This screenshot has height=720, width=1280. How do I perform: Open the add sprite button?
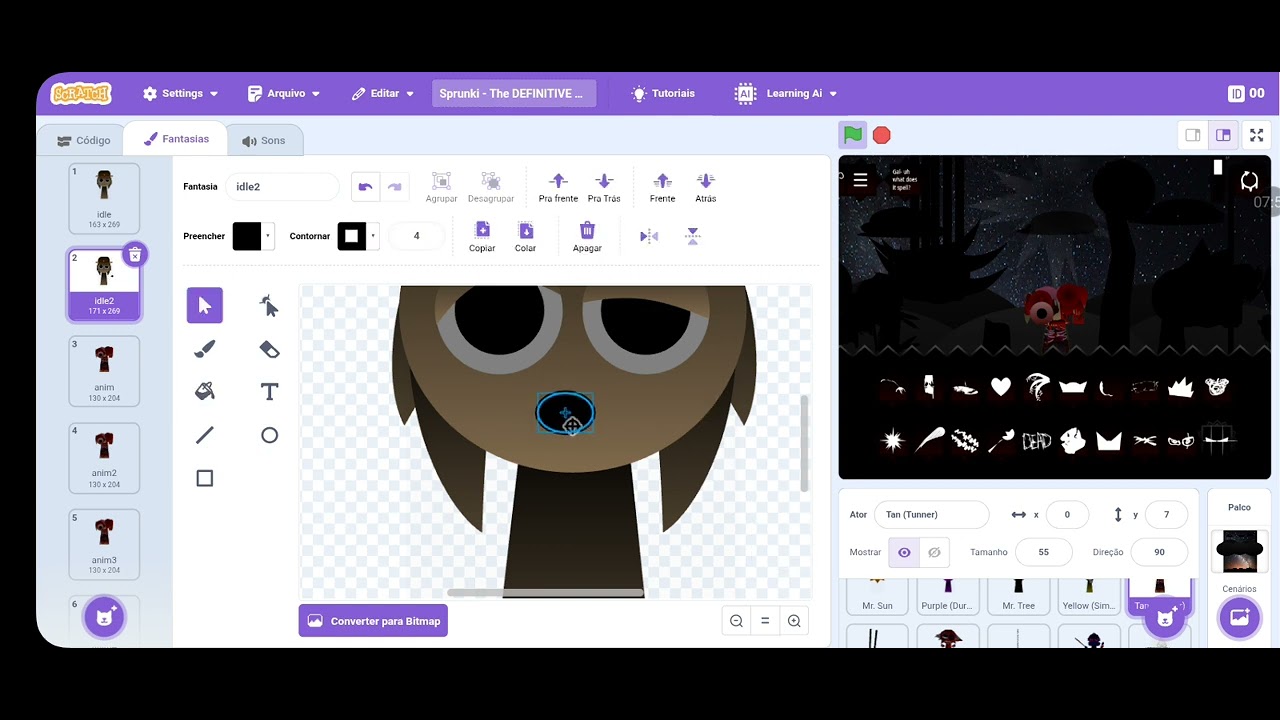1164,617
